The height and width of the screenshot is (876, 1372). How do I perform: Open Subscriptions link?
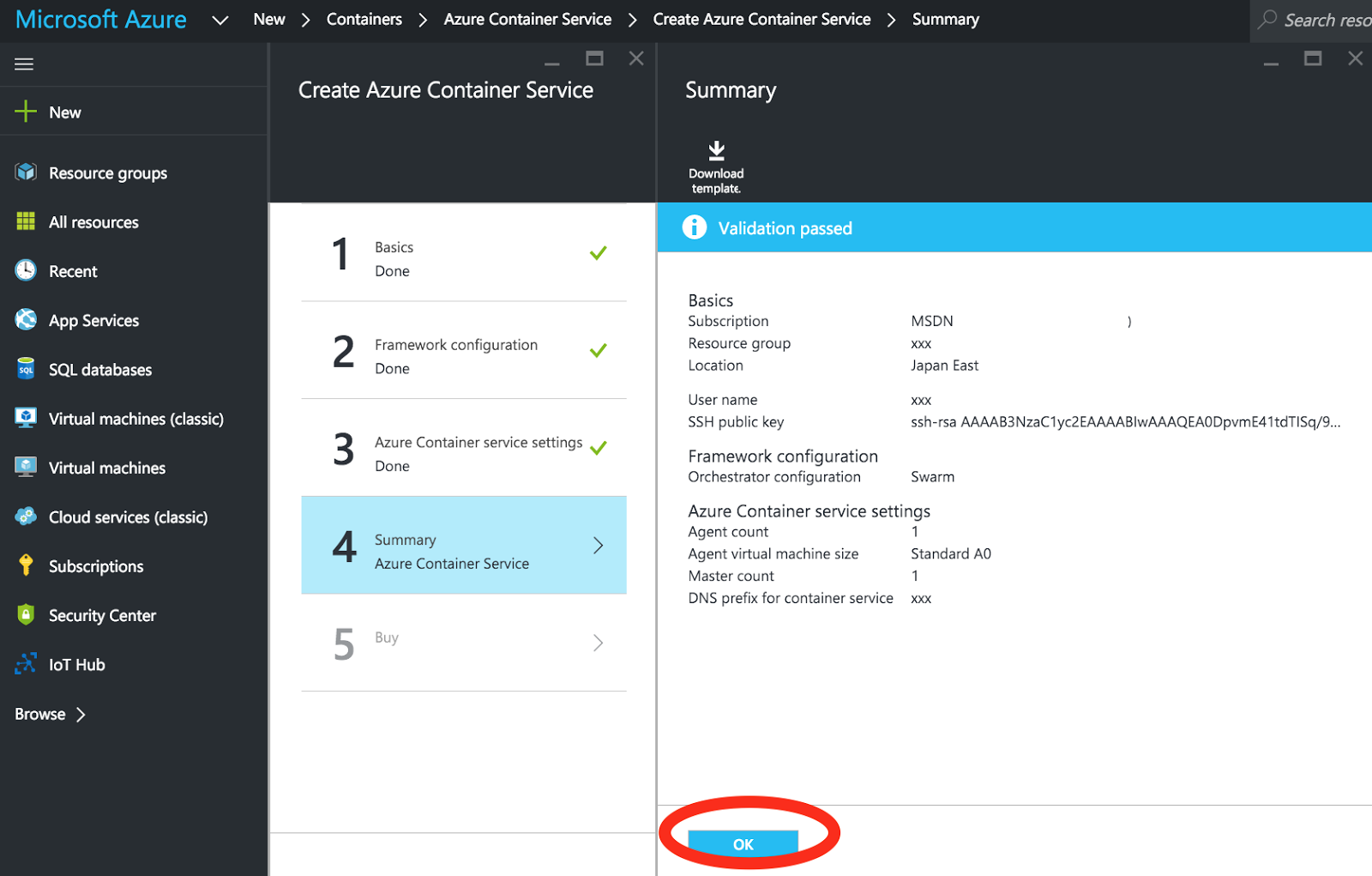coord(96,566)
